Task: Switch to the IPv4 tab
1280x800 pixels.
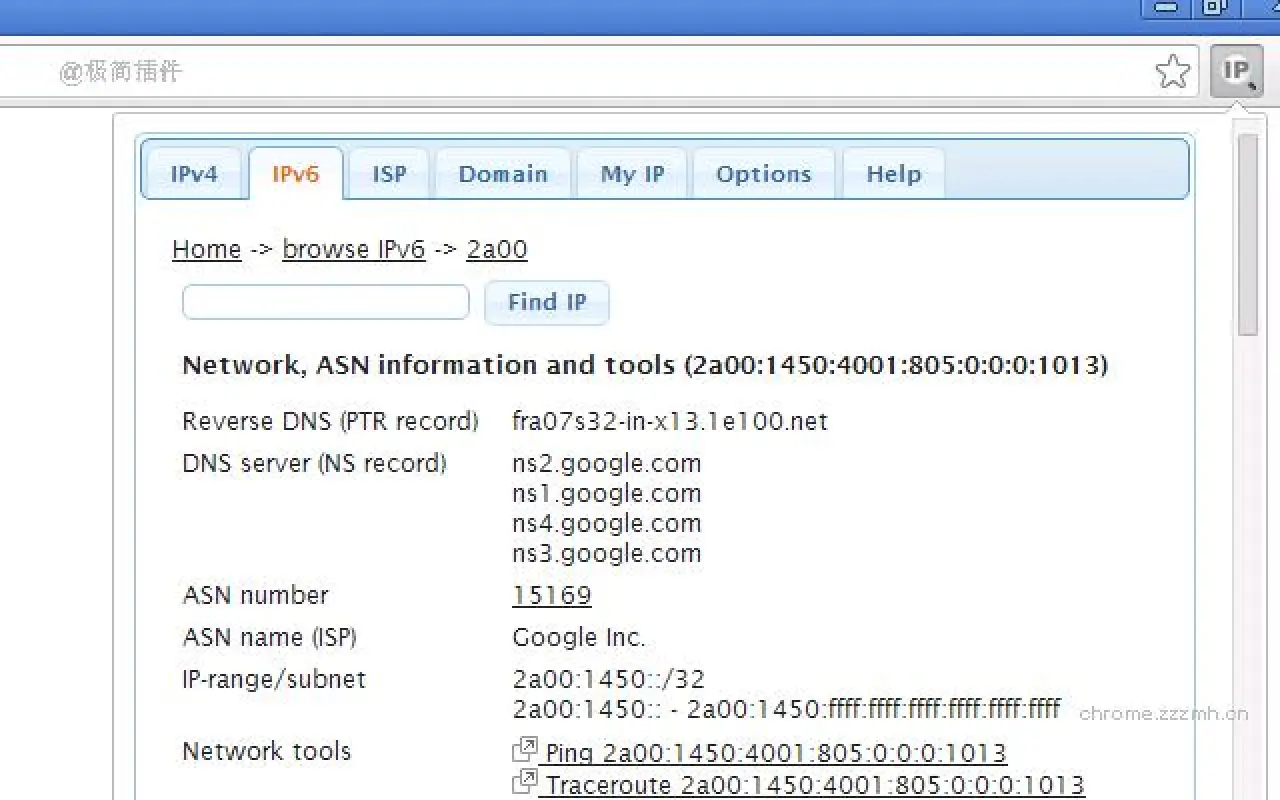Action: [x=194, y=174]
